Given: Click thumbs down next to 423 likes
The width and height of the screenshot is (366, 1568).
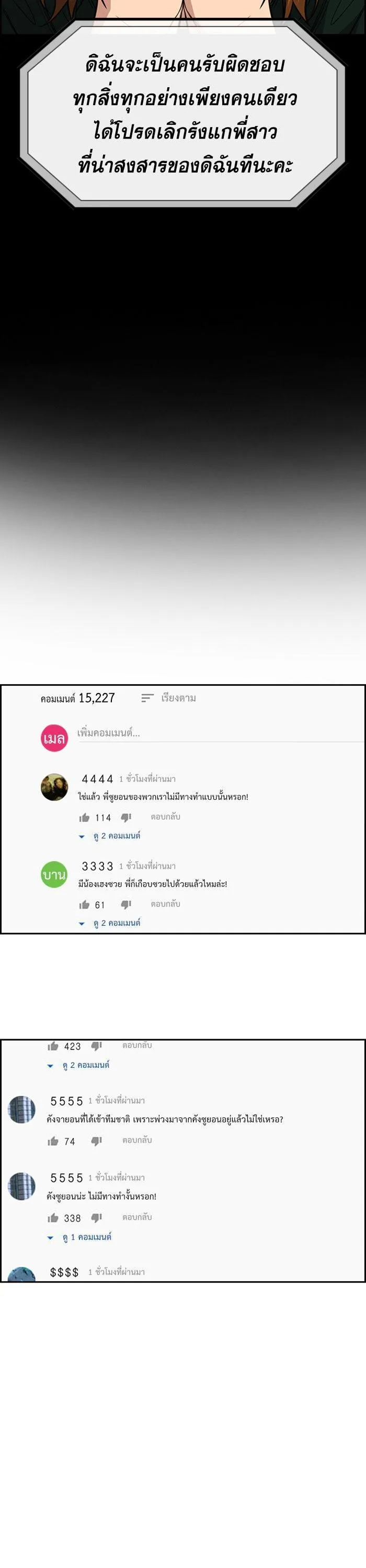Looking at the screenshot, I should click(96, 1046).
